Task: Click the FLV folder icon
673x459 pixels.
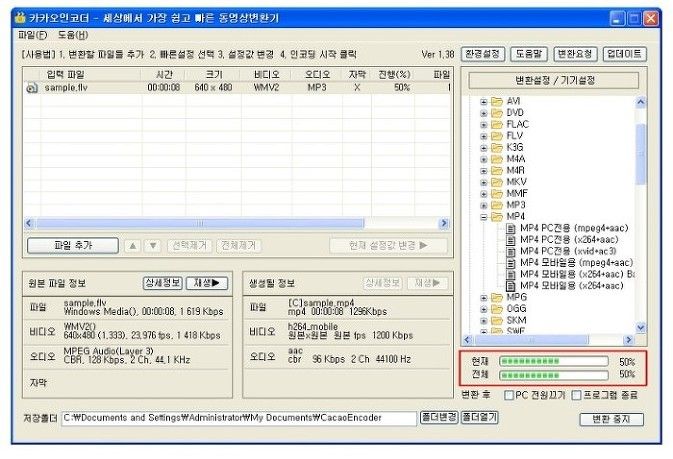Action: pos(497,136)
